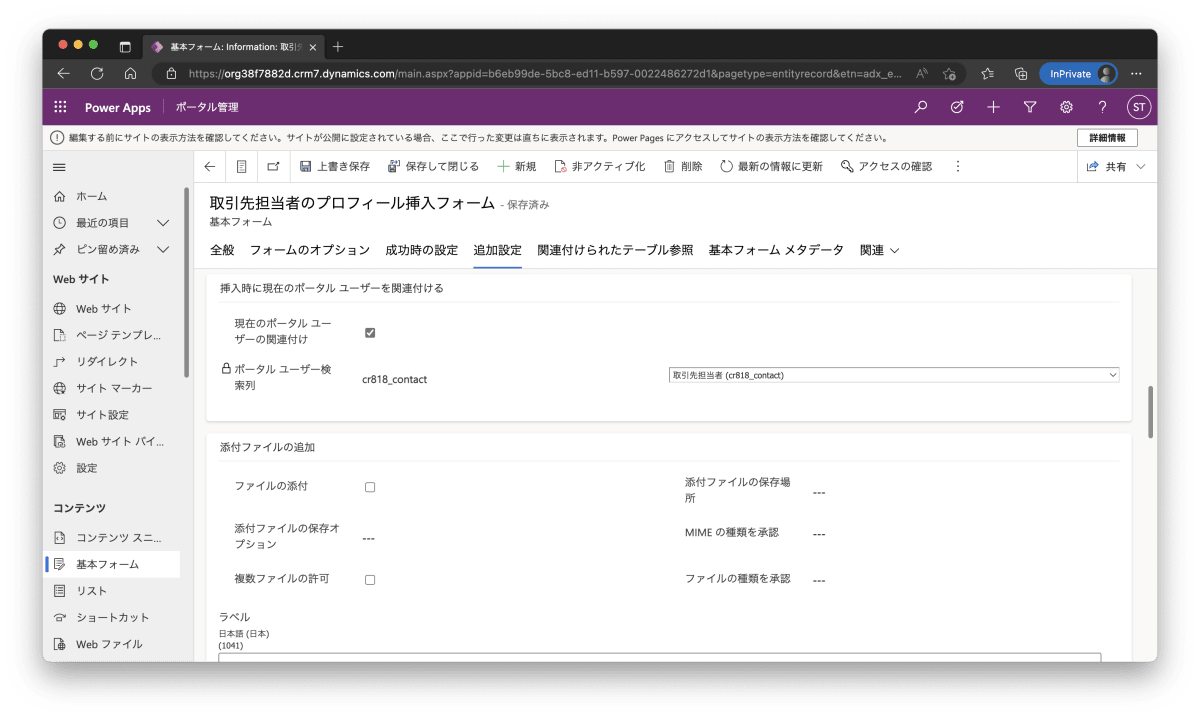Open the 共有 share dropdown

click(1116, 166)
